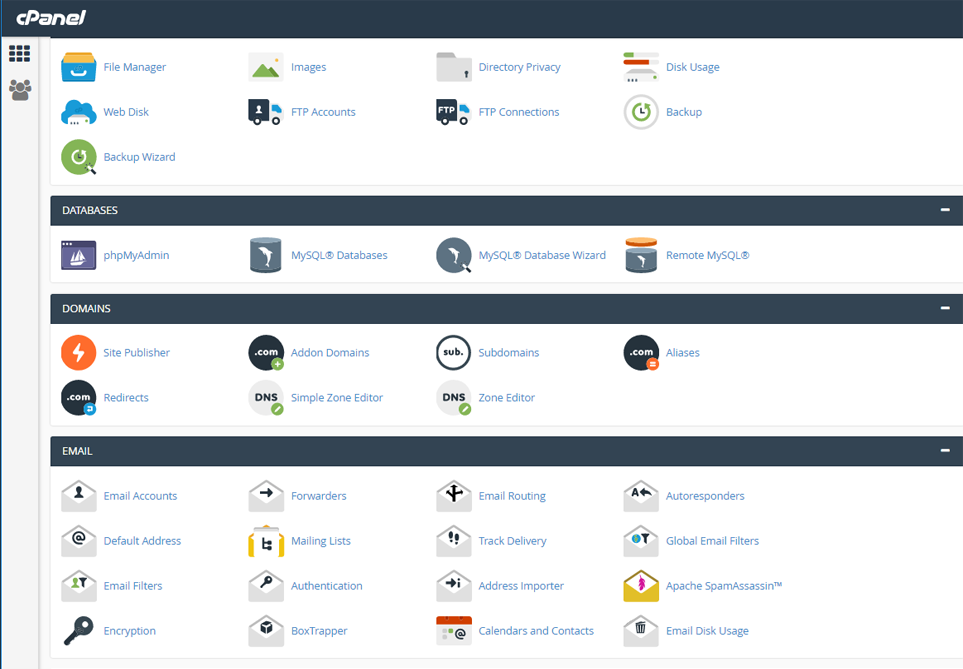
Task: Launch the Backup Wizard icon
Action: [79, 157]
